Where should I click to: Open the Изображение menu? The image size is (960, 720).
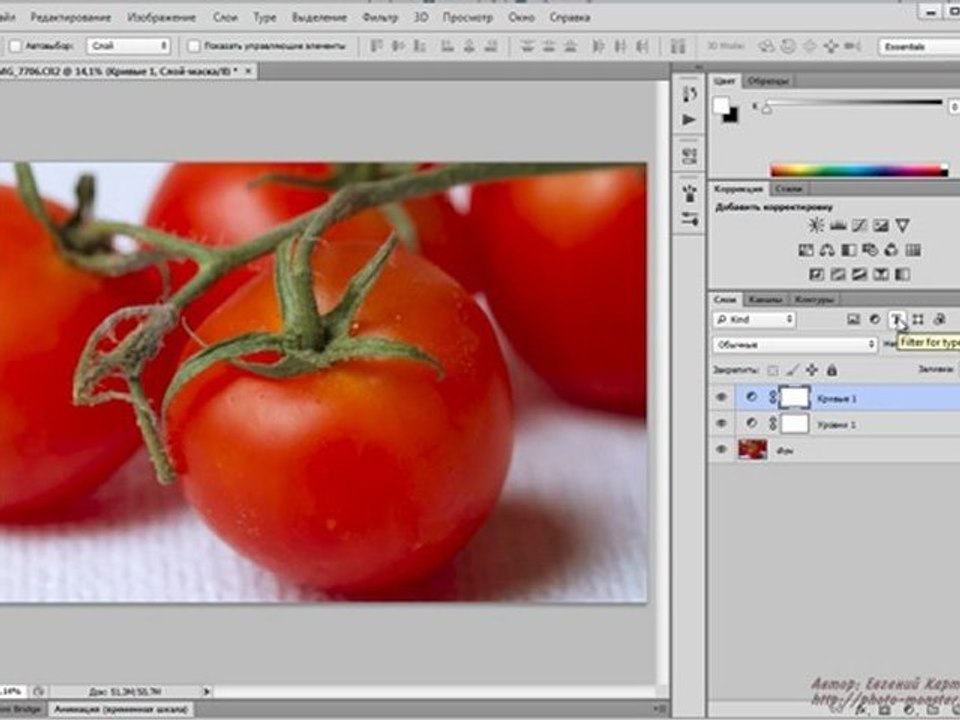(x=162, y=18)
